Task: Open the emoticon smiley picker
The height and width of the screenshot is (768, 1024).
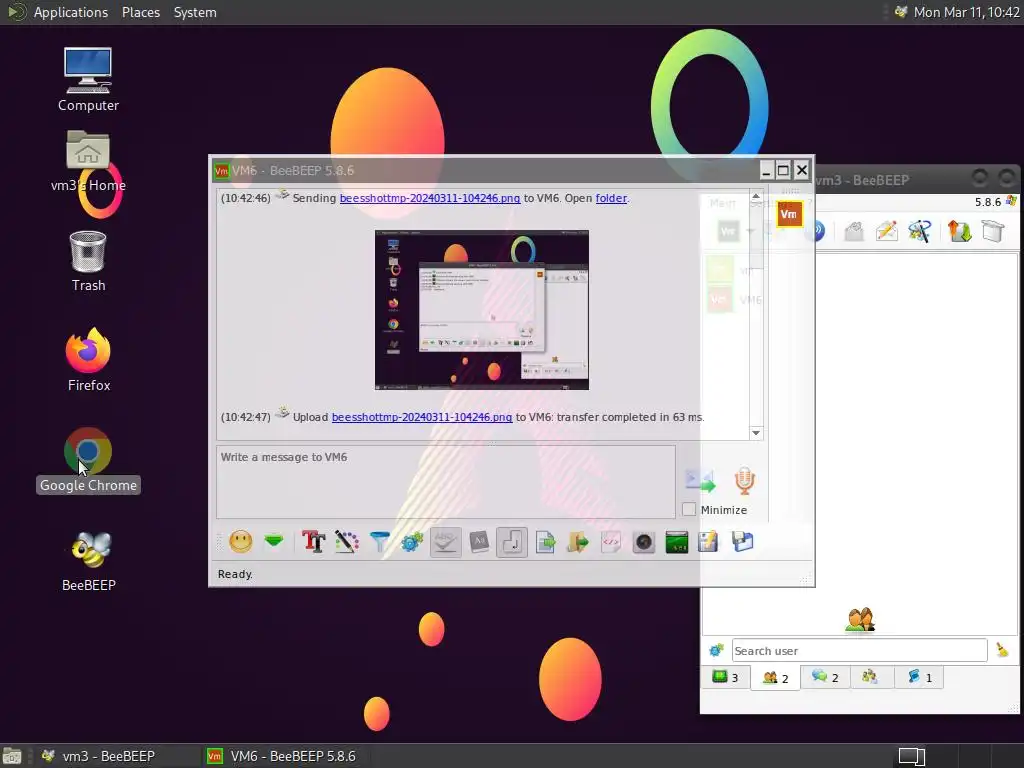Action: [241, 541]
